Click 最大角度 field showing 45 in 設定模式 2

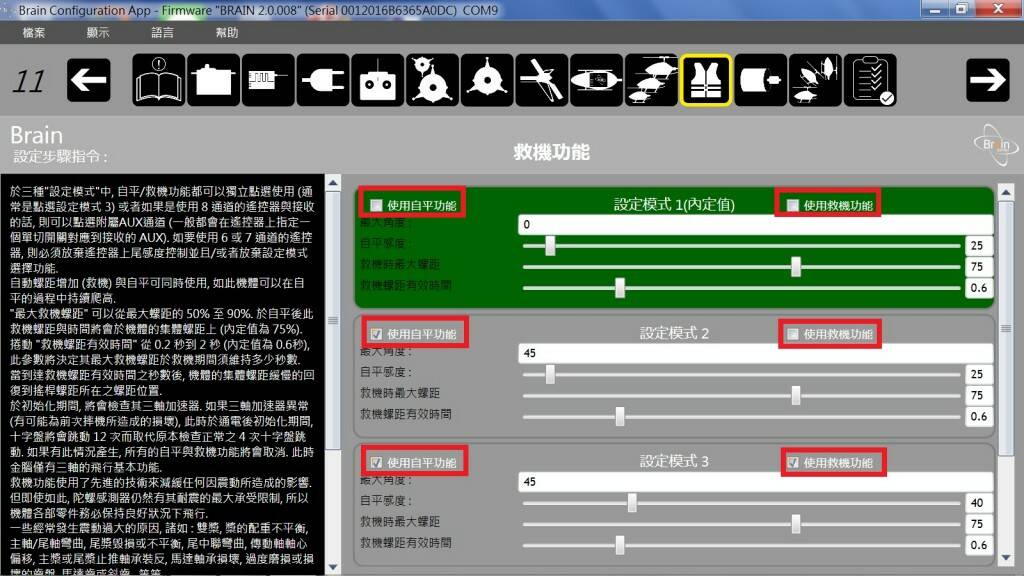756,353
